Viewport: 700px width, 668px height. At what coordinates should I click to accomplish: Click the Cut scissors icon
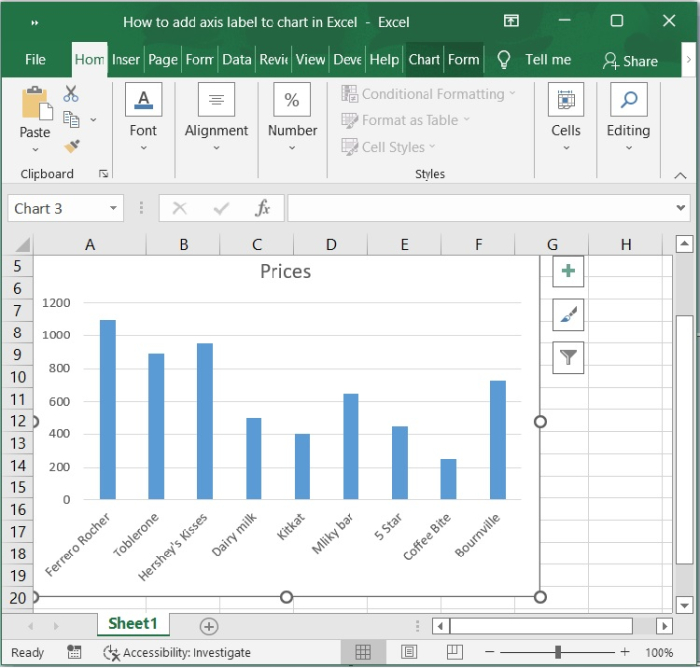pyautogui.click(x=71, y=94)
